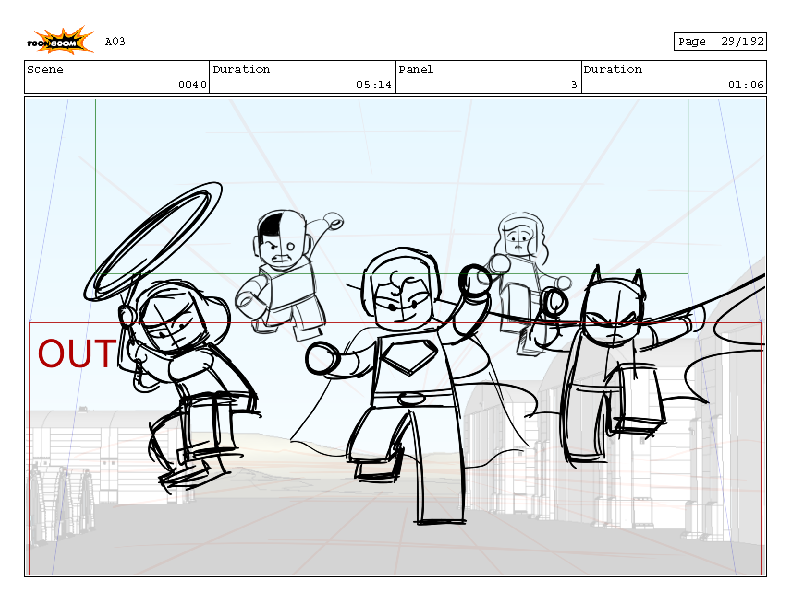791x613 pixels.
Task: Click the 'Panel' header label
Action: [x=416, y=70]
